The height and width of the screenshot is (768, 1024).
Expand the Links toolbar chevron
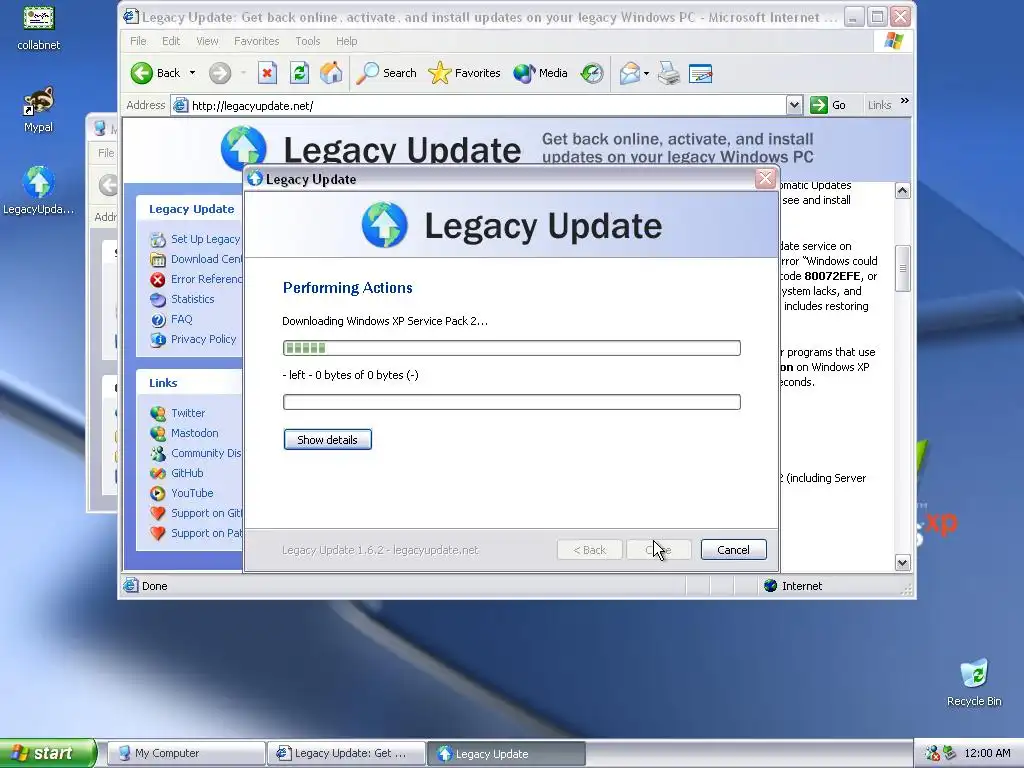(904, 101)
